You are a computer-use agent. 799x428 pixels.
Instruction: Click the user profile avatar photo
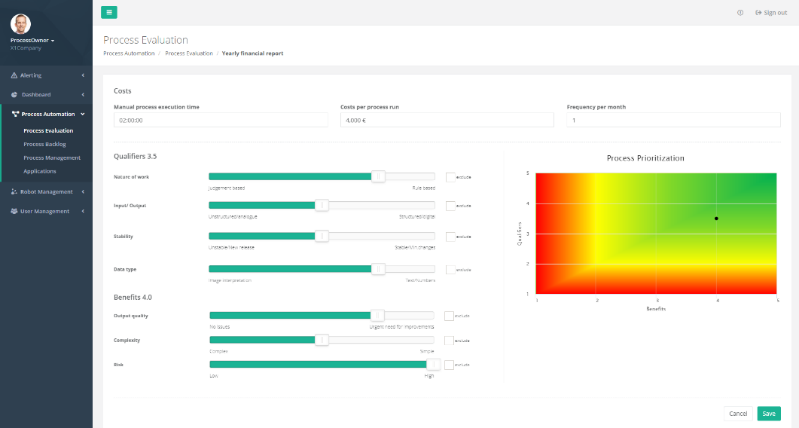[20, 23]
